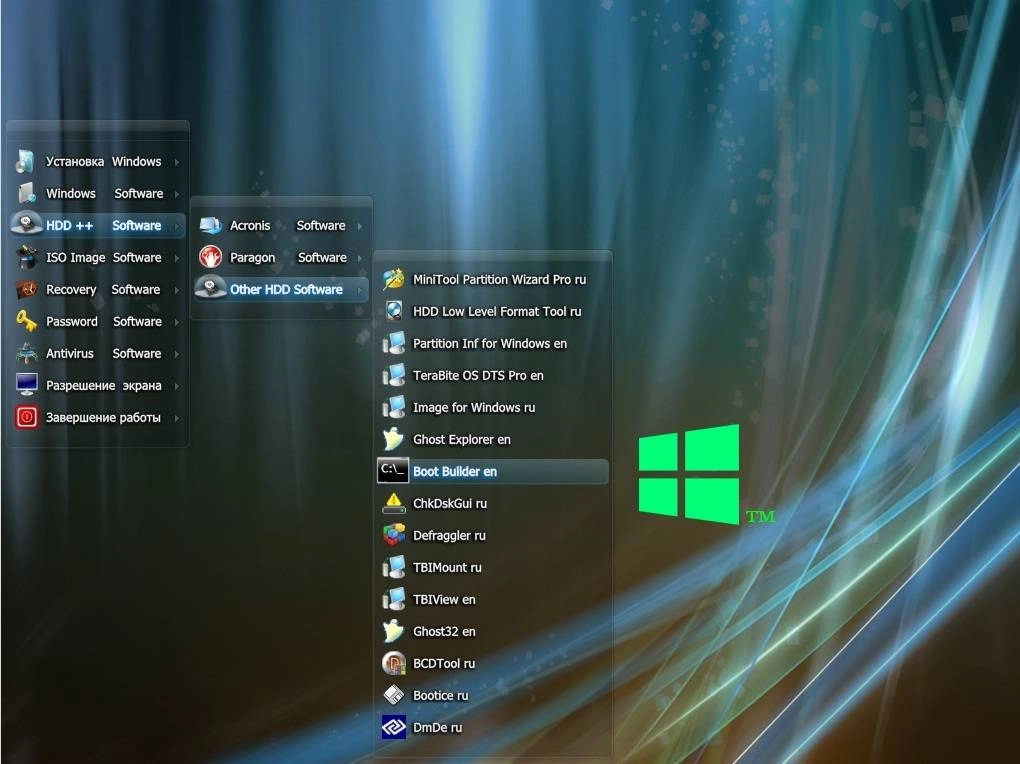This screenshot has height=764, width=1020.
Task: Open the Установка Windows menu entry
Action: pyautogui.click(x=98, y=161)
